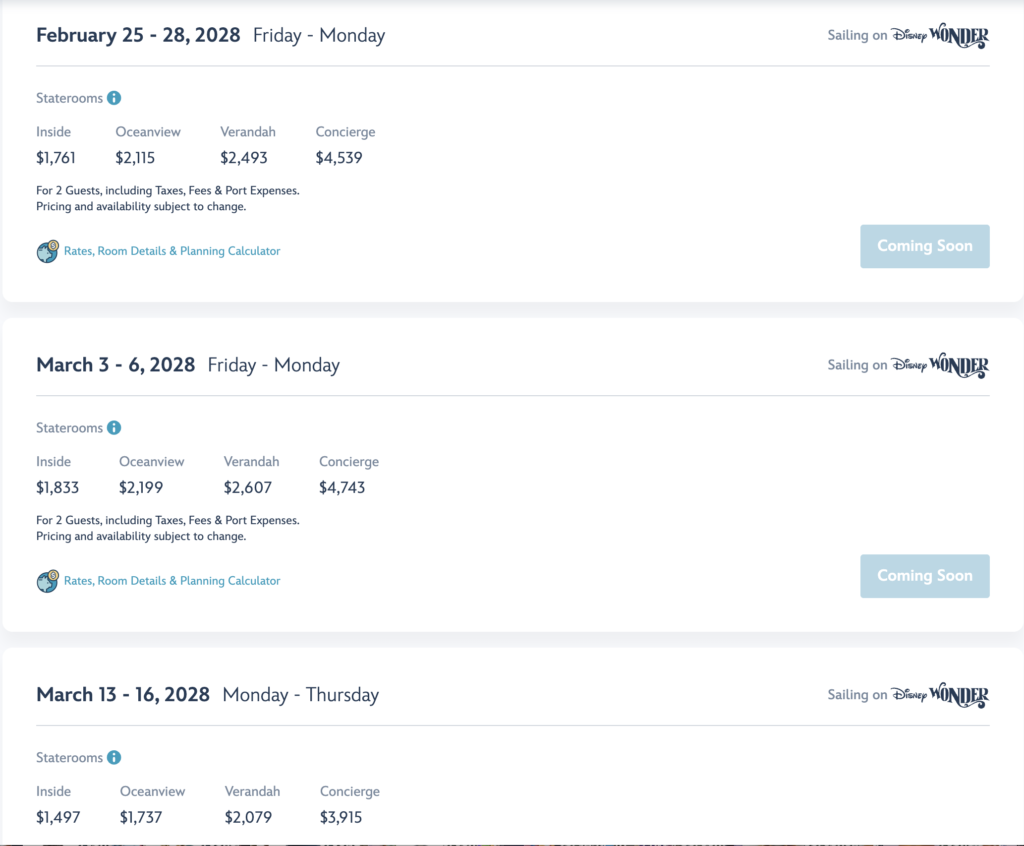Screen dimensions: 1024x846
Task: Click Staterooms info icon for March 3 sailing
Action: (x=114, y=428)
